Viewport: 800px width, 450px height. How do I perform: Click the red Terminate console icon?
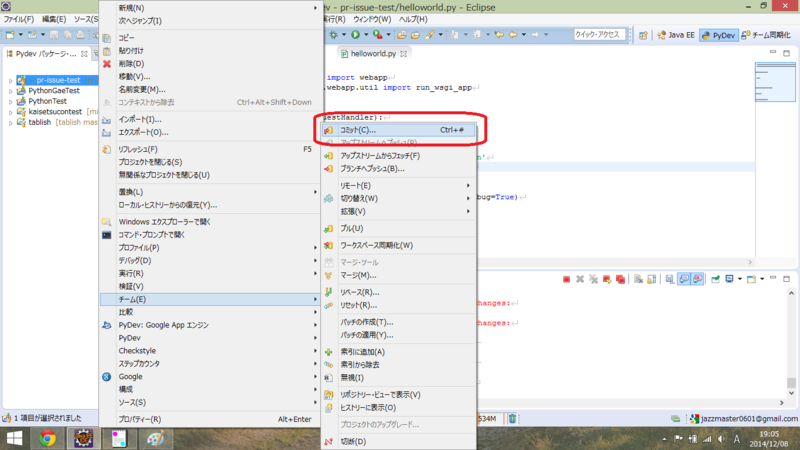[x=566, y=279]
